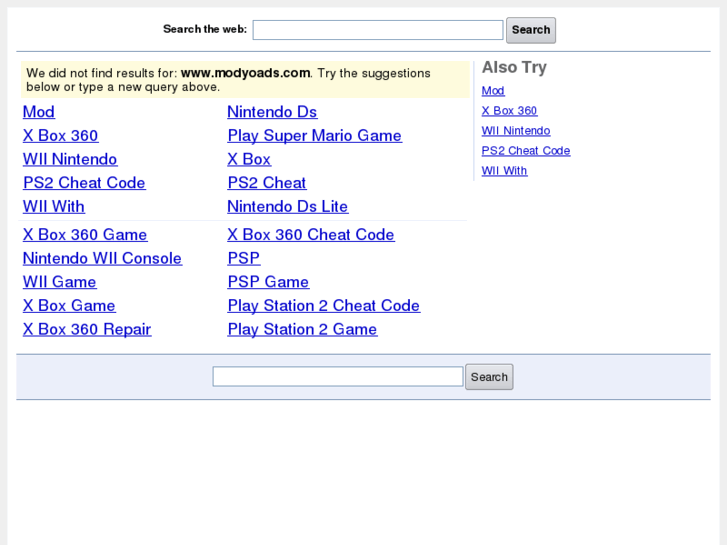Open the large X Box 360 link

pyautogui.click(x=61, y=135)
